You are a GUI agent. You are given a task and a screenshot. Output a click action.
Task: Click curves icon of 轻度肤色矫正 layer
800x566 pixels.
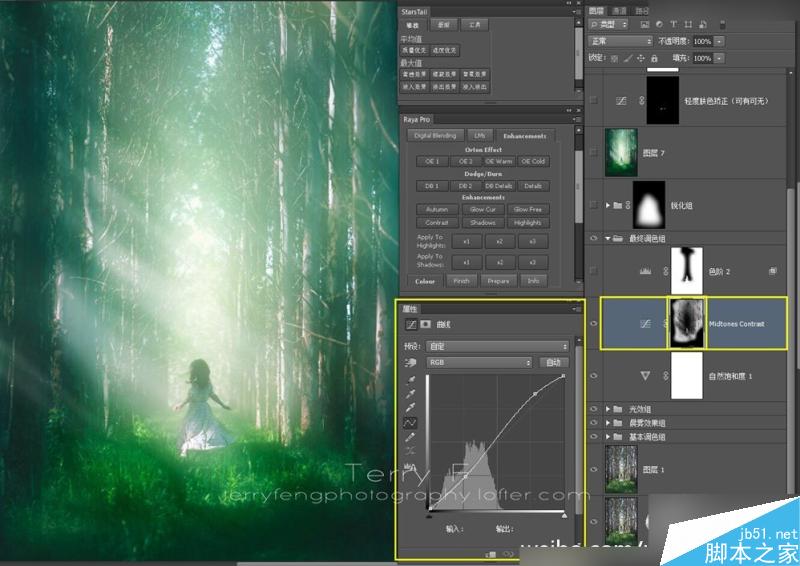point(621,101)
